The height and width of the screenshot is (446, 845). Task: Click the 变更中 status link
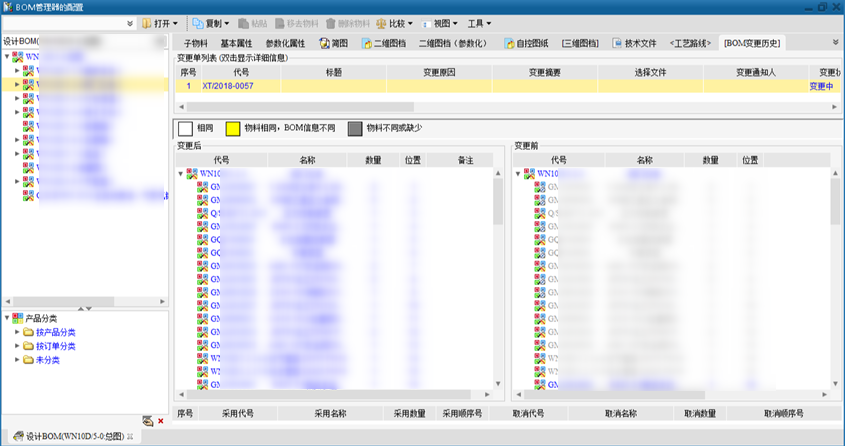point(821,86)
